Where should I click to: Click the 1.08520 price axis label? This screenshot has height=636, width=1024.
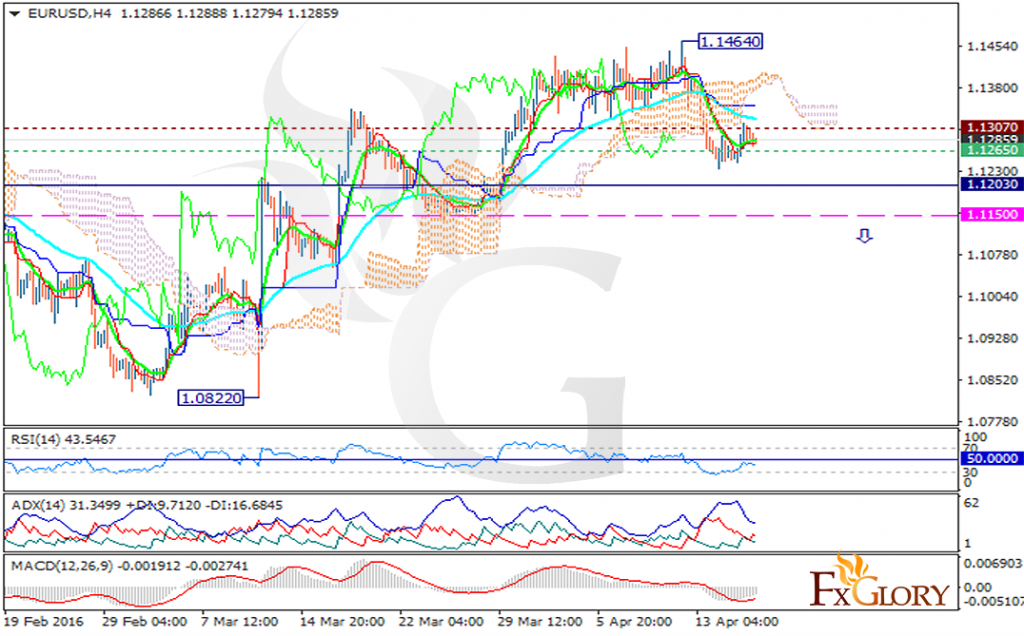click(x=992, y=380)
